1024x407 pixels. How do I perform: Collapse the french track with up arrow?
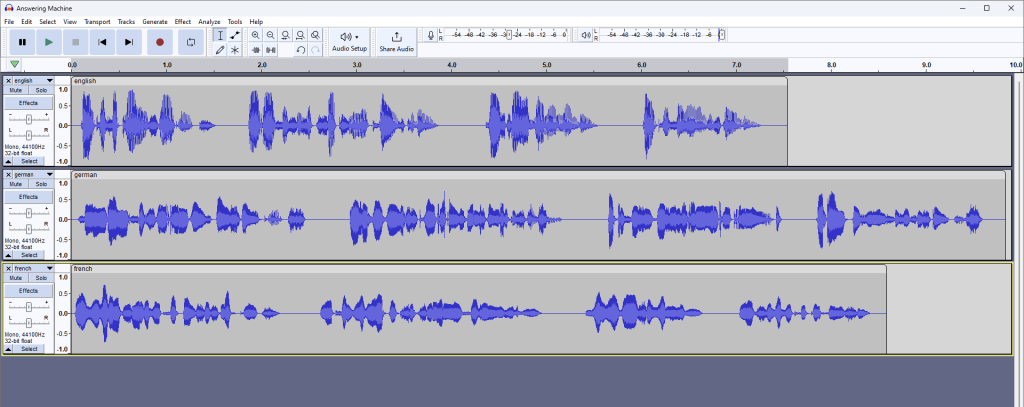(x=8, y=349)
